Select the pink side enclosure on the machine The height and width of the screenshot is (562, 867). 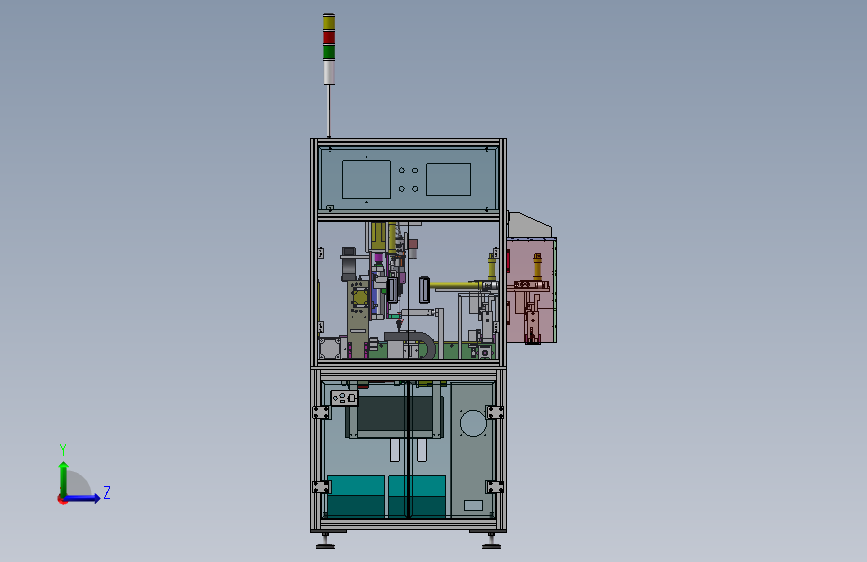(531, 290)
